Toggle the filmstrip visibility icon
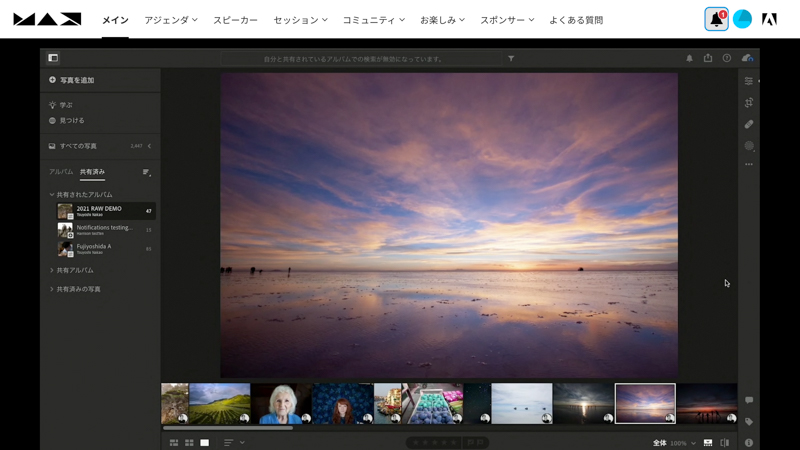This screenshot has height=450, width=800. click(708, 443)
